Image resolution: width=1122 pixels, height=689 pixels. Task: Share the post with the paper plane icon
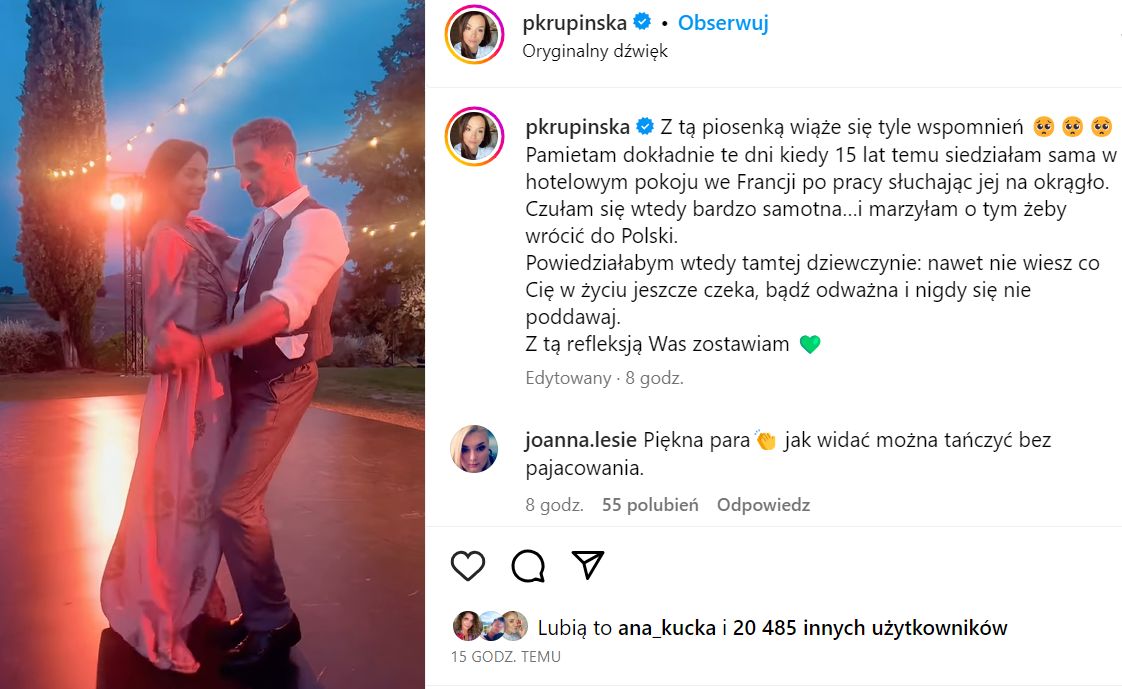click(x=588, y=565)
